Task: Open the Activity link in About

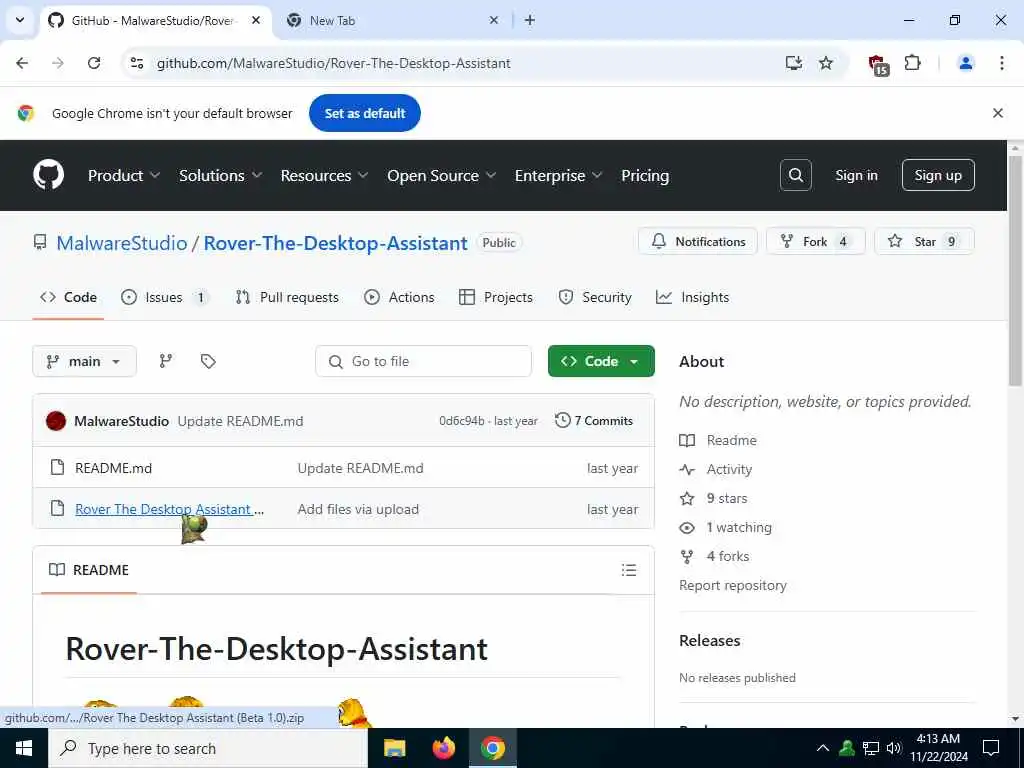Action: tap(729, 470)
